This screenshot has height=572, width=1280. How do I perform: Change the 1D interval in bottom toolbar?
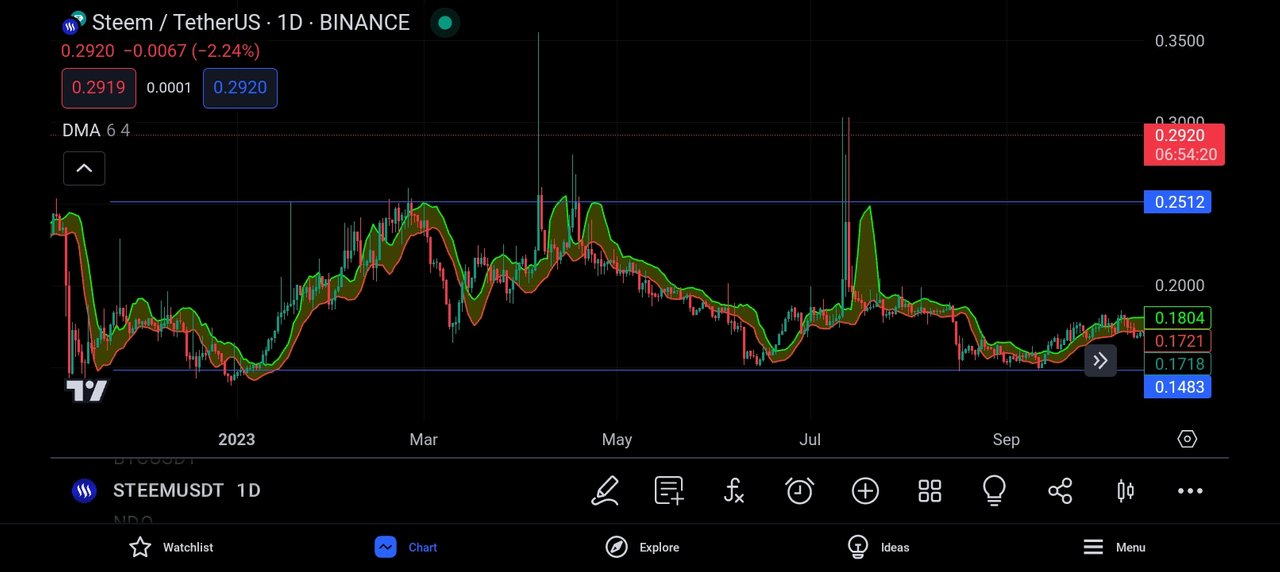pyautogui.click(x=249, y=490)
